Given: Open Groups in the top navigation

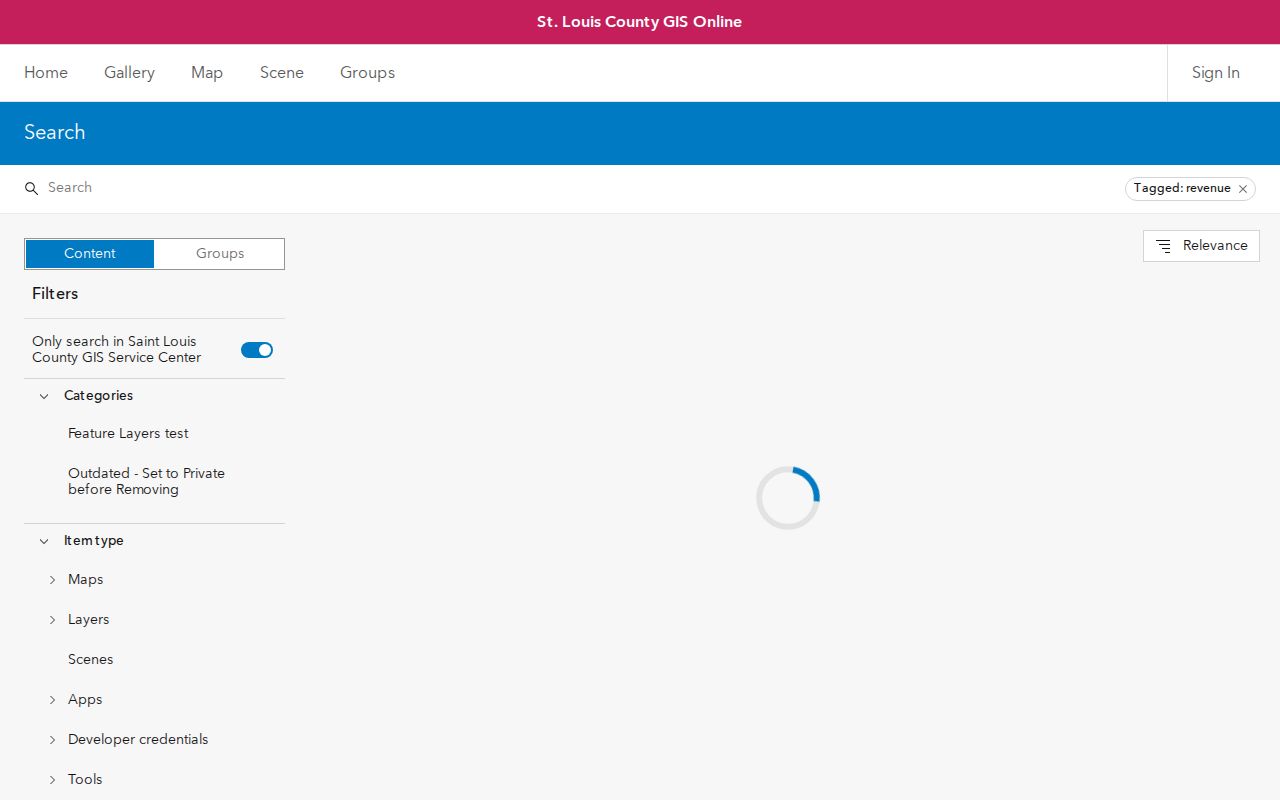Looking at the screenshot, I should point(367,73).
